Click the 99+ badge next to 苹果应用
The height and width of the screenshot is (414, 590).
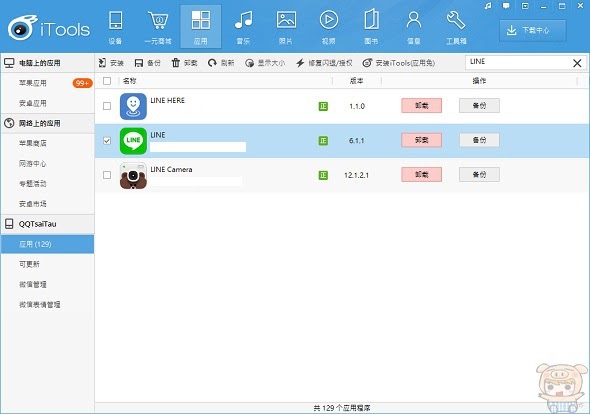coord(82,83)
